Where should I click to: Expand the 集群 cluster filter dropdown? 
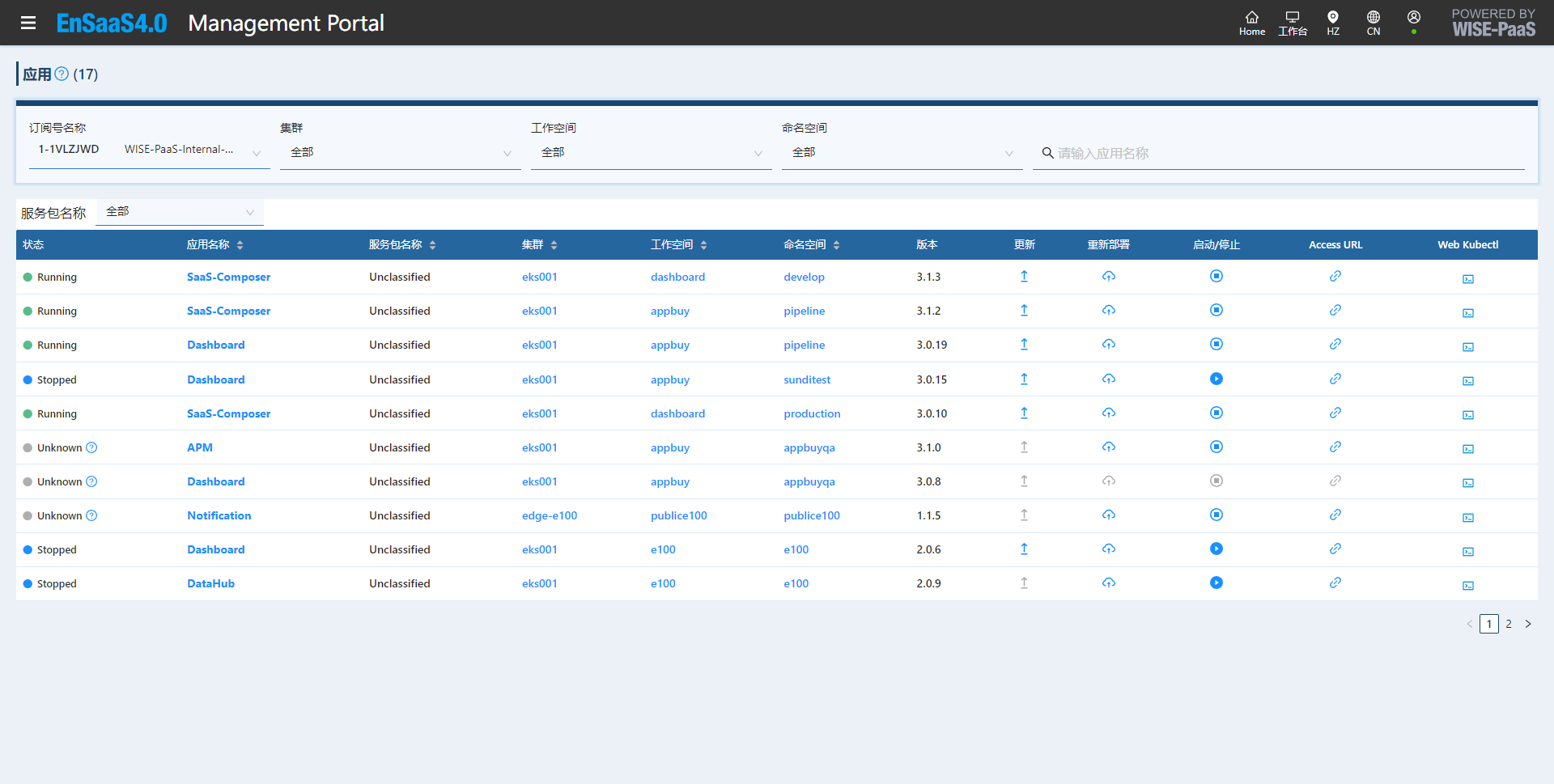(x=401, y=153)
